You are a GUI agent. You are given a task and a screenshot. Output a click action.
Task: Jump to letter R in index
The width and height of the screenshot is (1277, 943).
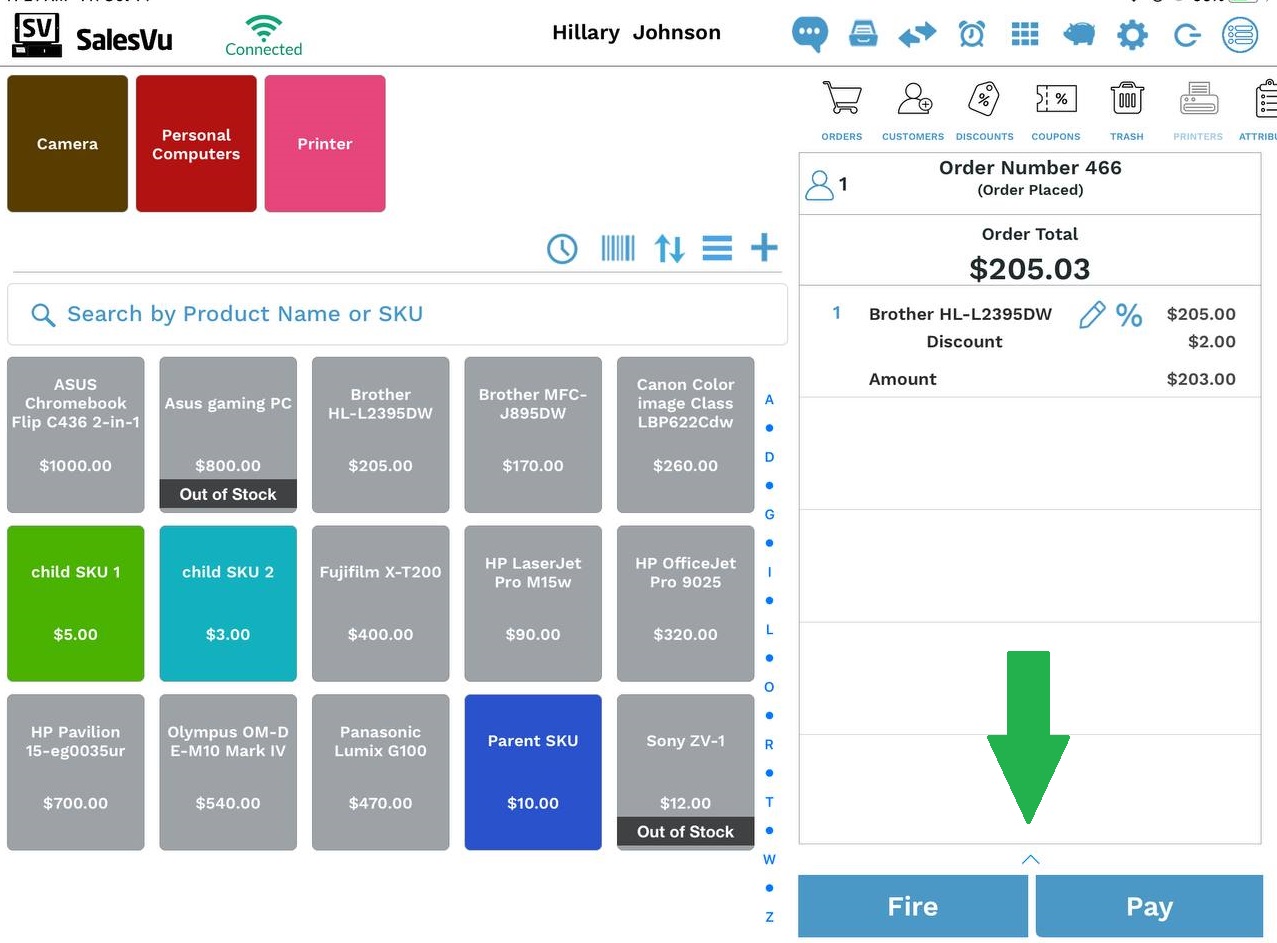tap(769, 745)
